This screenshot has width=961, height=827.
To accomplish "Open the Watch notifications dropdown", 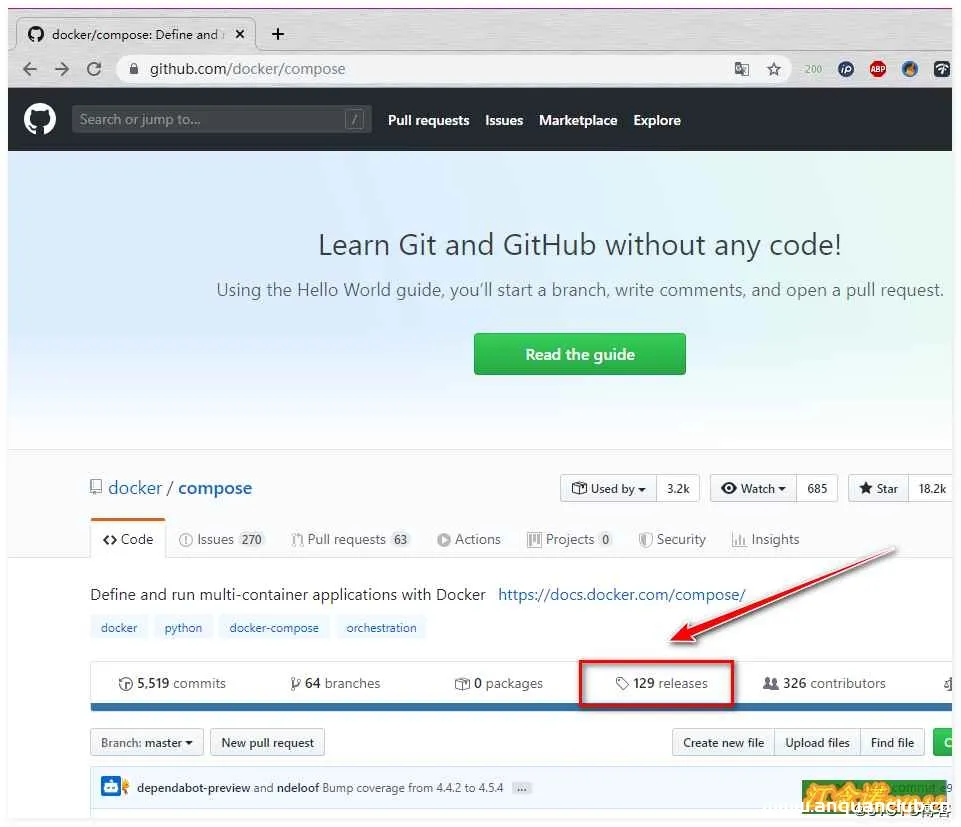I will click(752, 488).
